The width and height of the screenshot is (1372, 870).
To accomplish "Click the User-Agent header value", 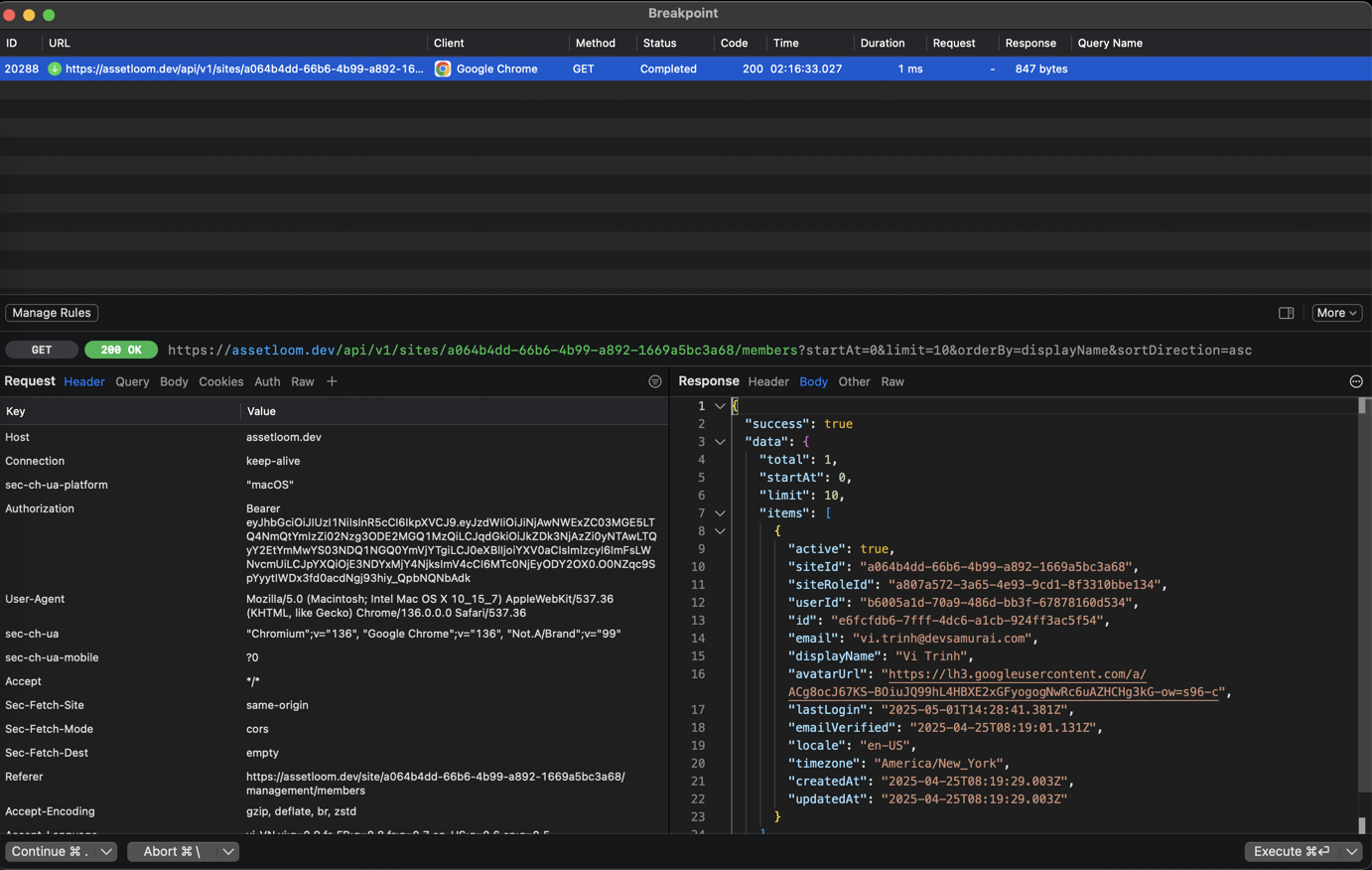I will (x=430, y=606).
